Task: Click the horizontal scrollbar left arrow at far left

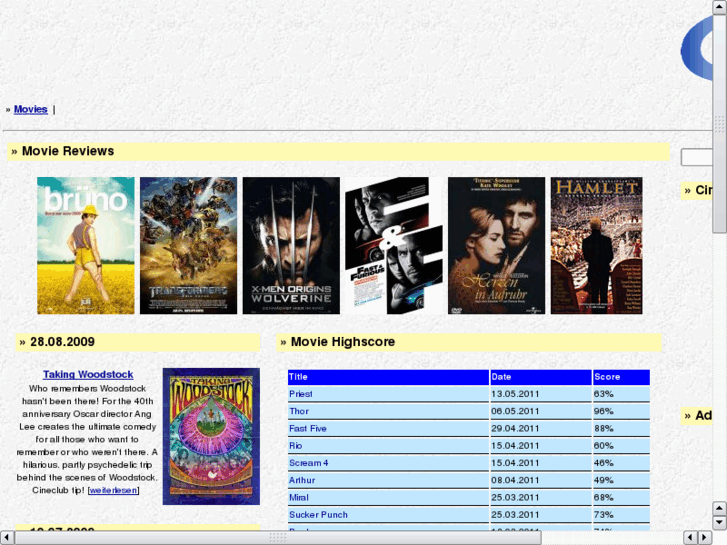Action: tap(7, 538)
